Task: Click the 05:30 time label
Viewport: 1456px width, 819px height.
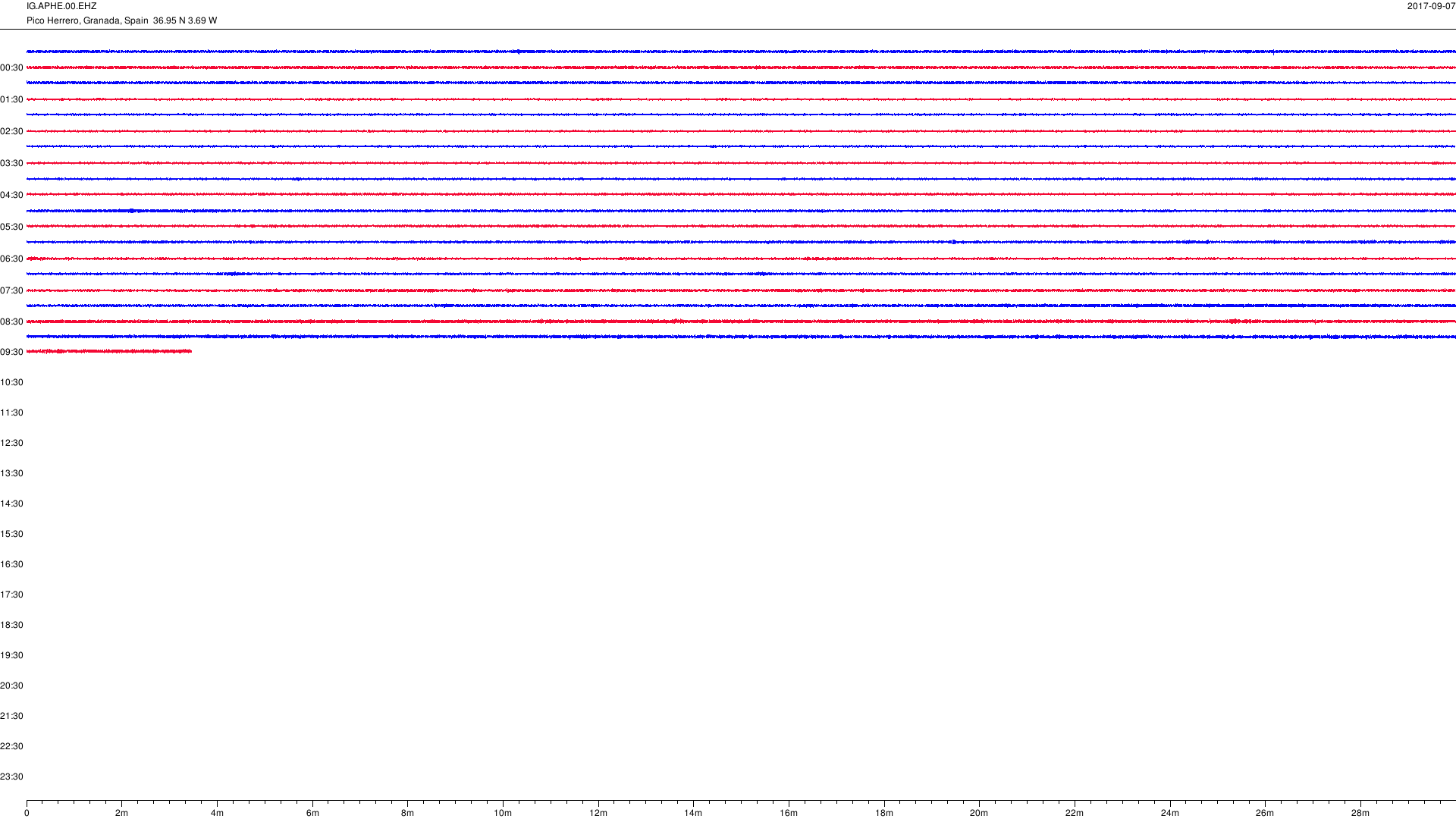Action: click(x=11, y=227)
